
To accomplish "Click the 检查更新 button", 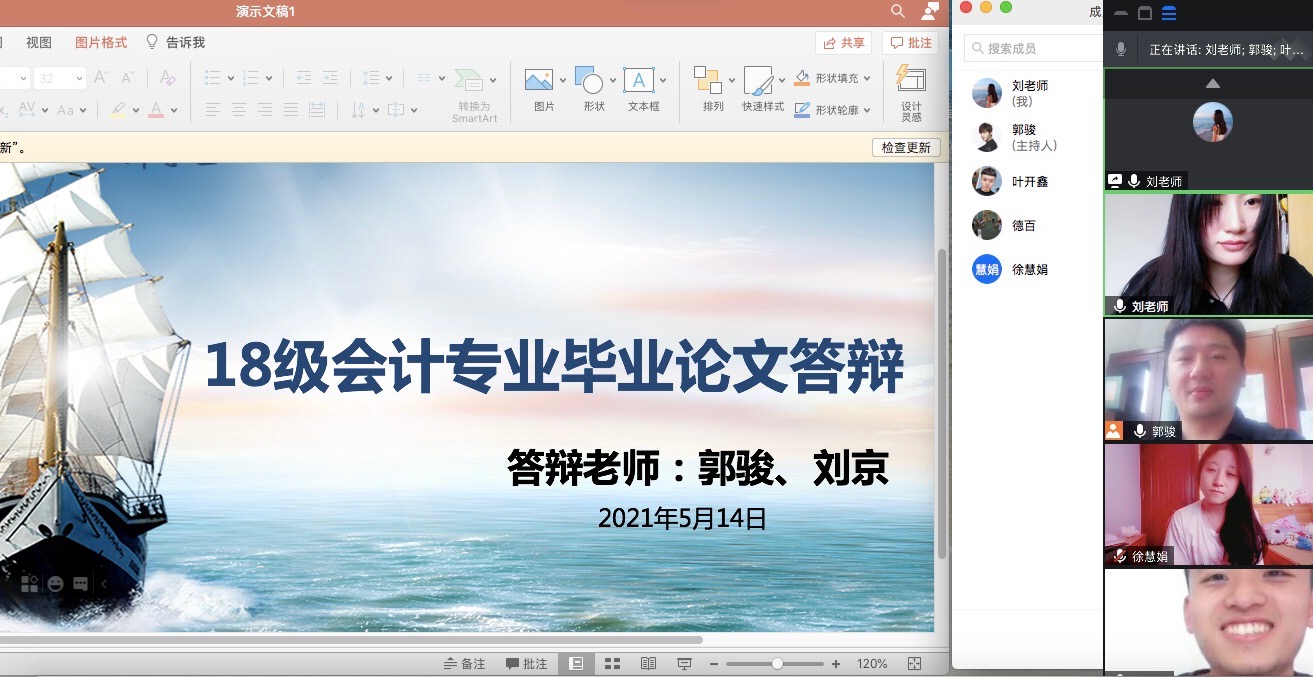I will click(x=906, y=148).
